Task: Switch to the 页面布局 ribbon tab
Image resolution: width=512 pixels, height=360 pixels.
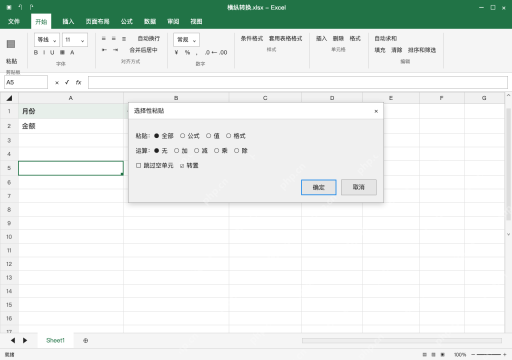Action: pyautogui.click(x=97, y=21)
